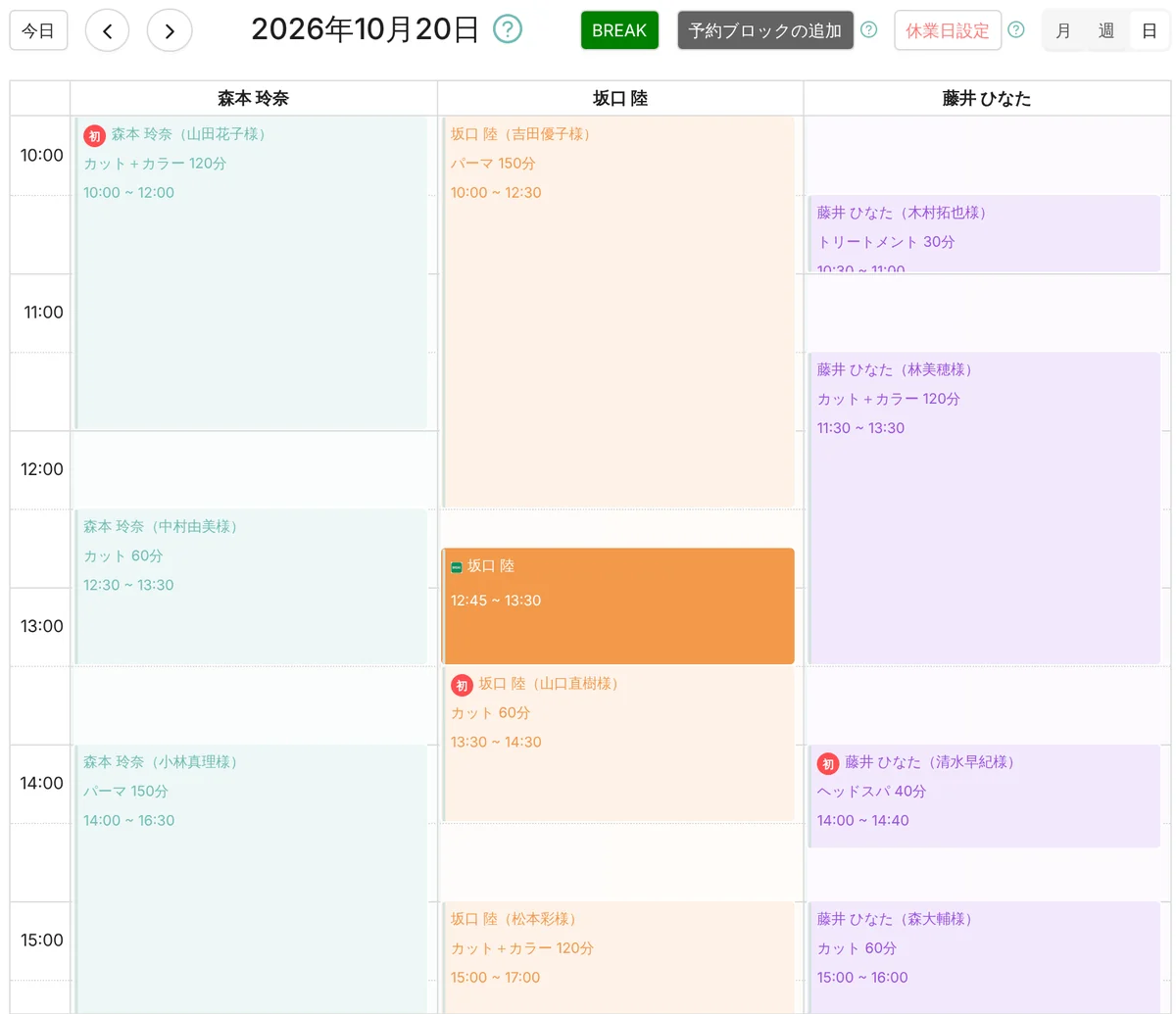Click the 初 badge on 山口直樹様 booking
This screenshot has height=1014, width=1176.
pyautogui.click(x=462, y=685)
